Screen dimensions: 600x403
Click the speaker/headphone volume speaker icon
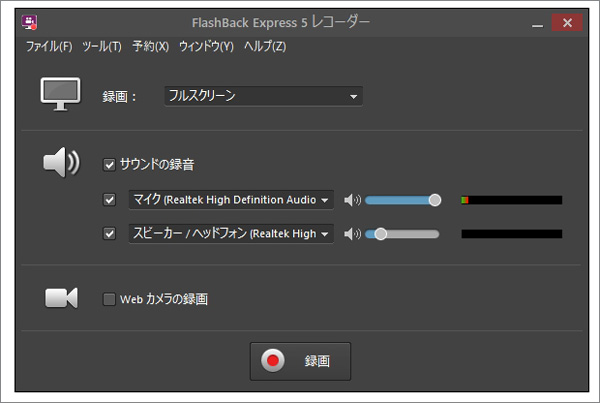[352, 233]
